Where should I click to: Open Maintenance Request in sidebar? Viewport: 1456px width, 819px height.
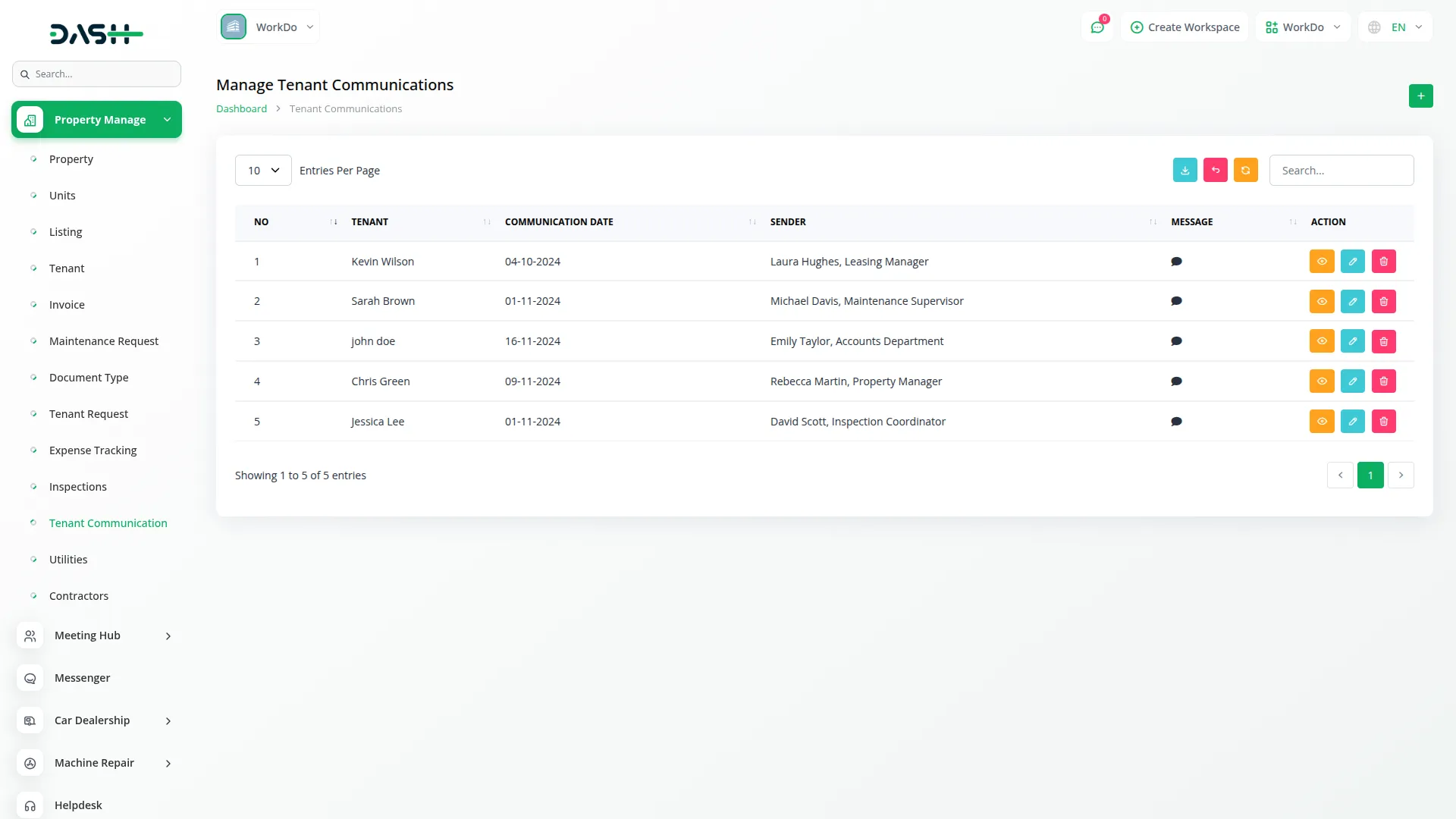[104, 341]
